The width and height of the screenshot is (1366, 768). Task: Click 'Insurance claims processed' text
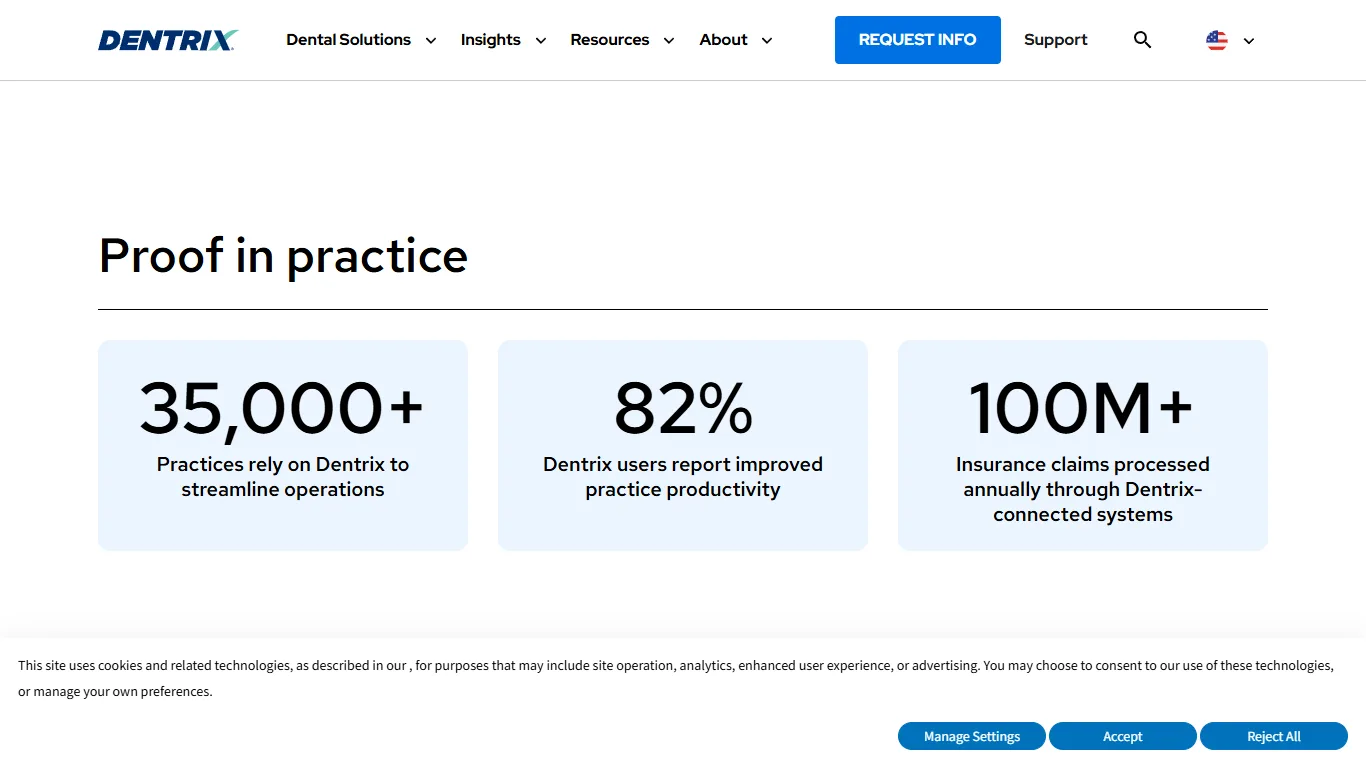[x=1083, y=489]
